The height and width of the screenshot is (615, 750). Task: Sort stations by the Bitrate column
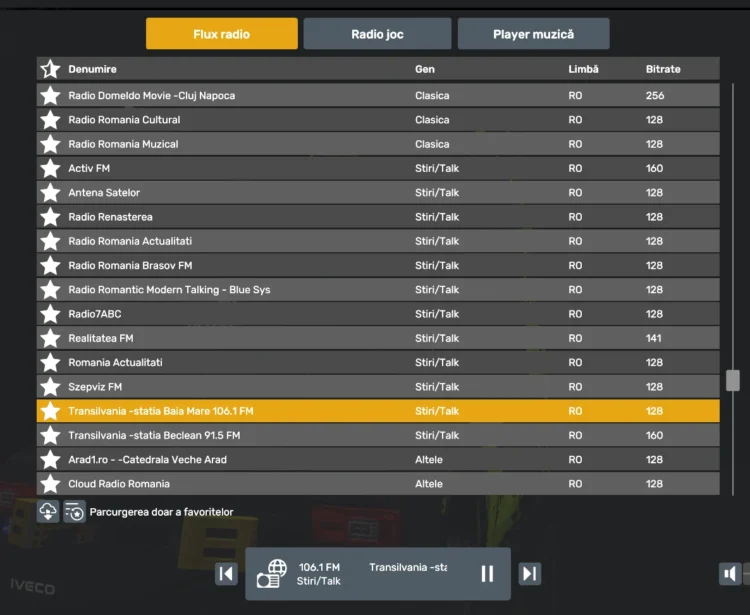pyautogui.click(x=663, y=69)
